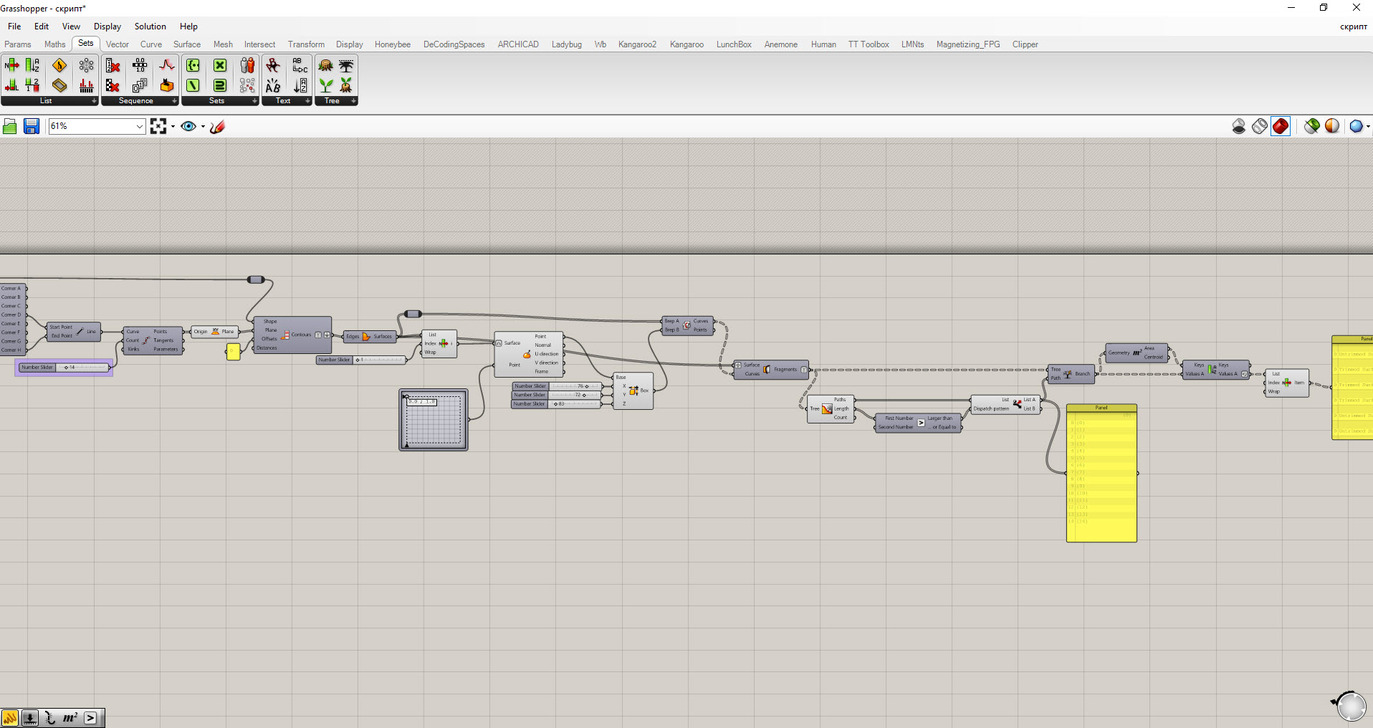The width and height of the screenshot is (1373, 728).
Task: Open the Solution menu
Action: pos(150,26)
